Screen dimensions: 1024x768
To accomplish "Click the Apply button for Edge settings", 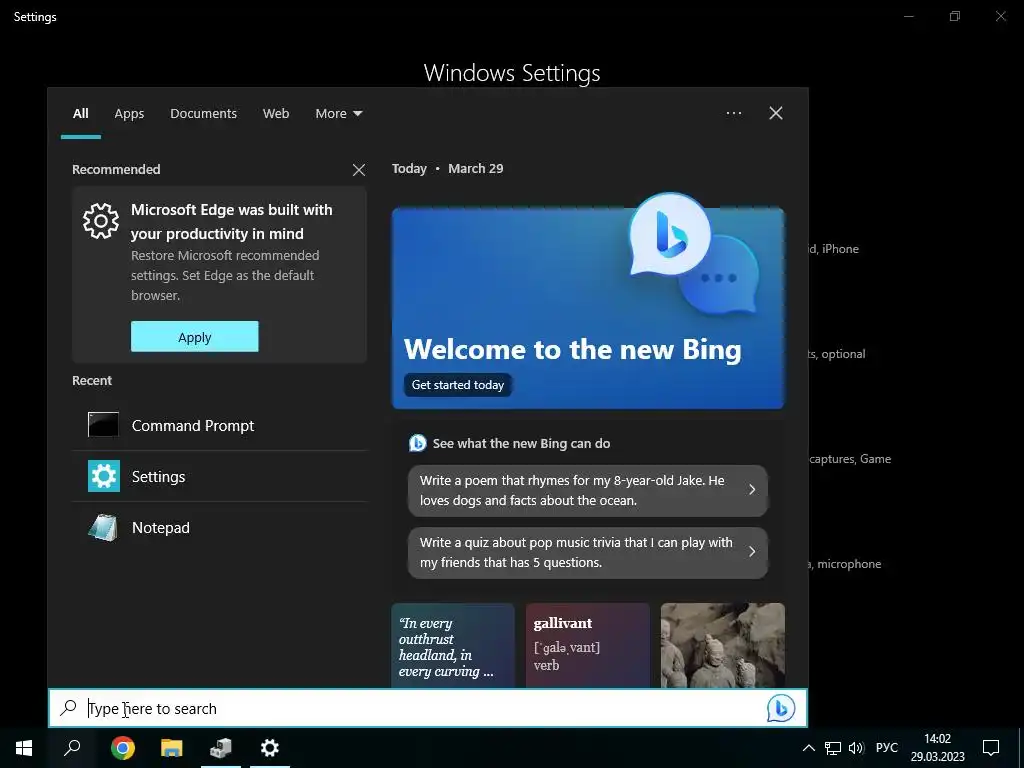I will tap(195, 336).
